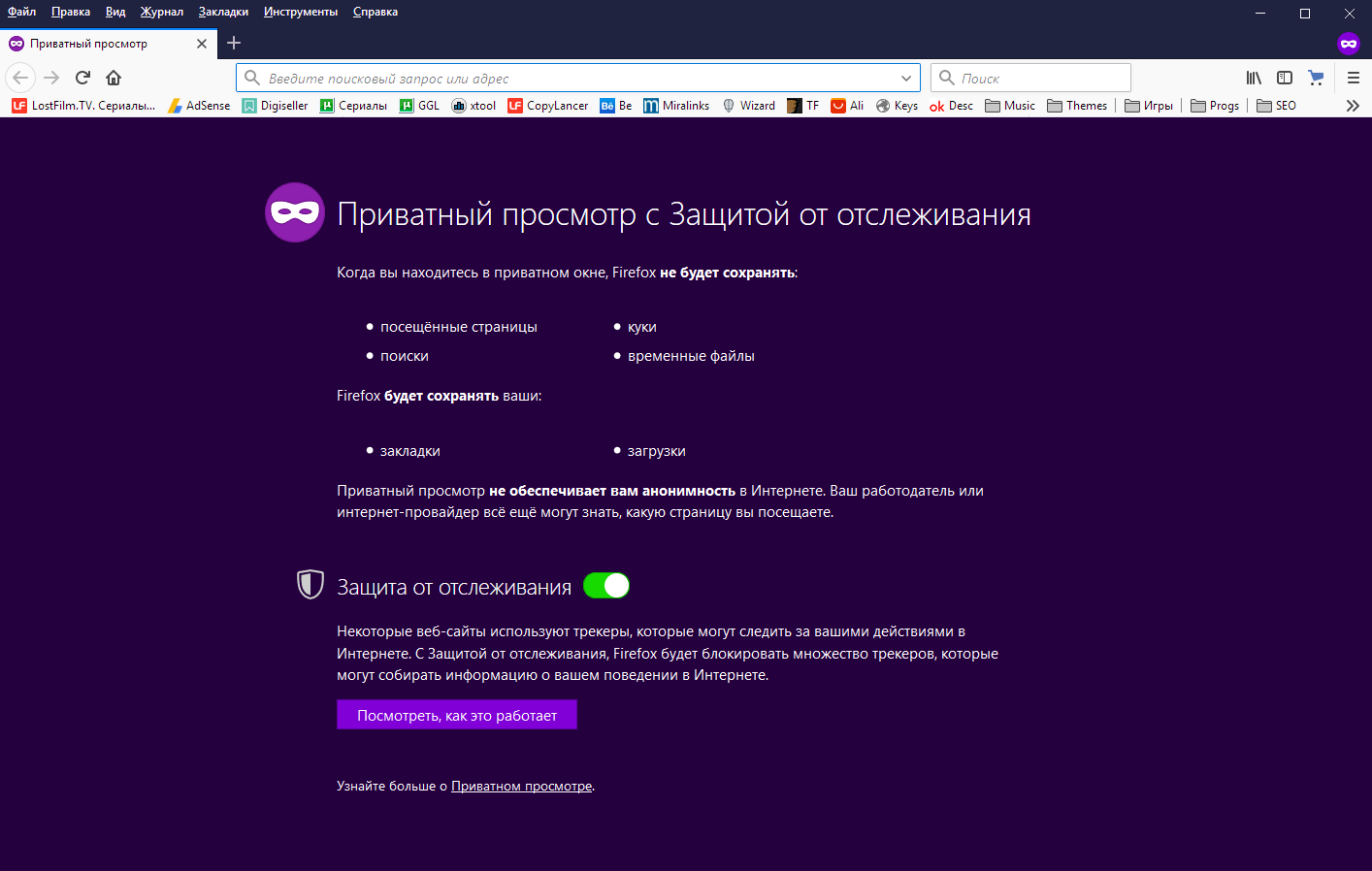
Task: Open the Справка menu
Action: [x=376, y=12]
